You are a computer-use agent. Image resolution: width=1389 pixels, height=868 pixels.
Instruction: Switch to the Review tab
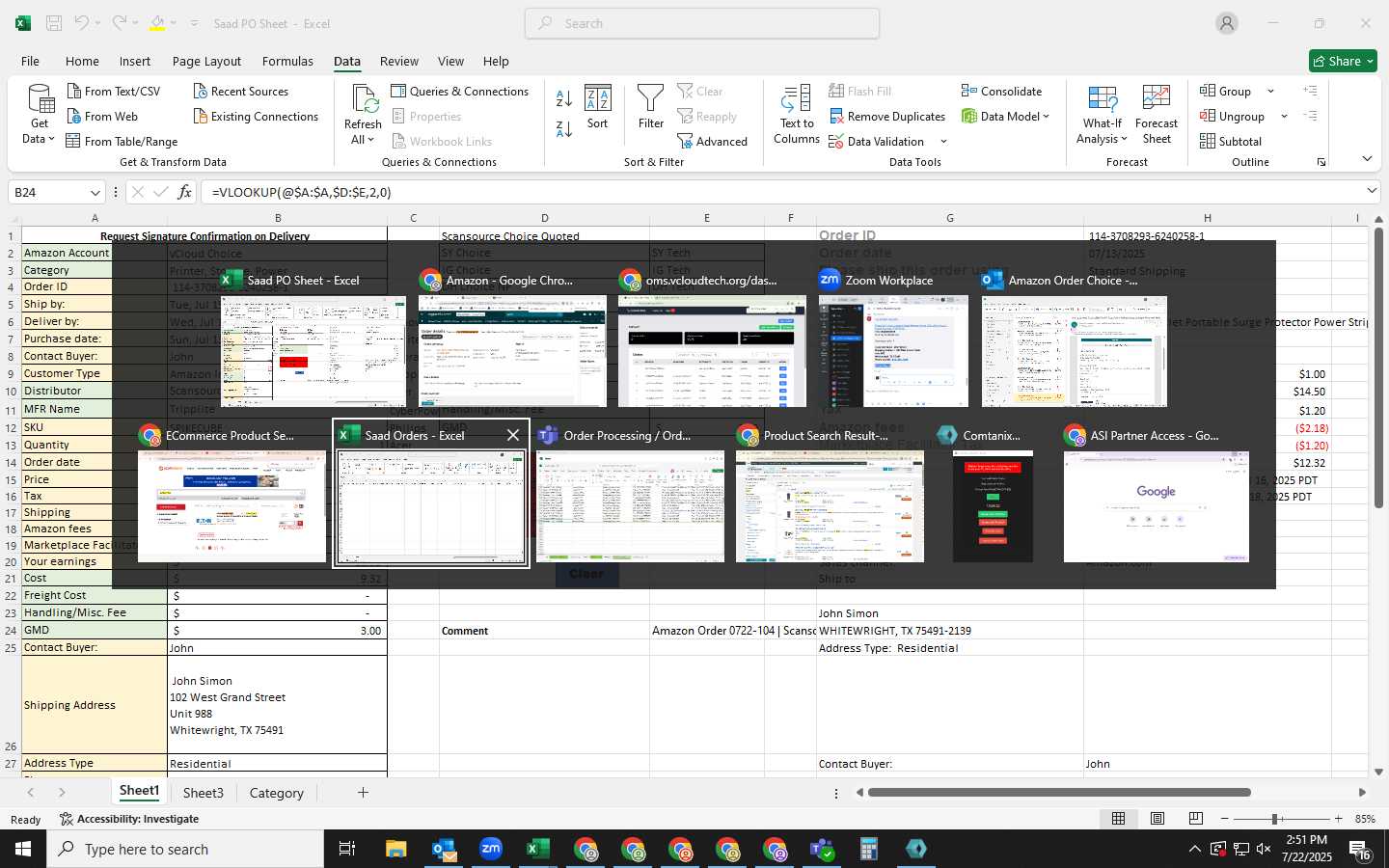399,61
